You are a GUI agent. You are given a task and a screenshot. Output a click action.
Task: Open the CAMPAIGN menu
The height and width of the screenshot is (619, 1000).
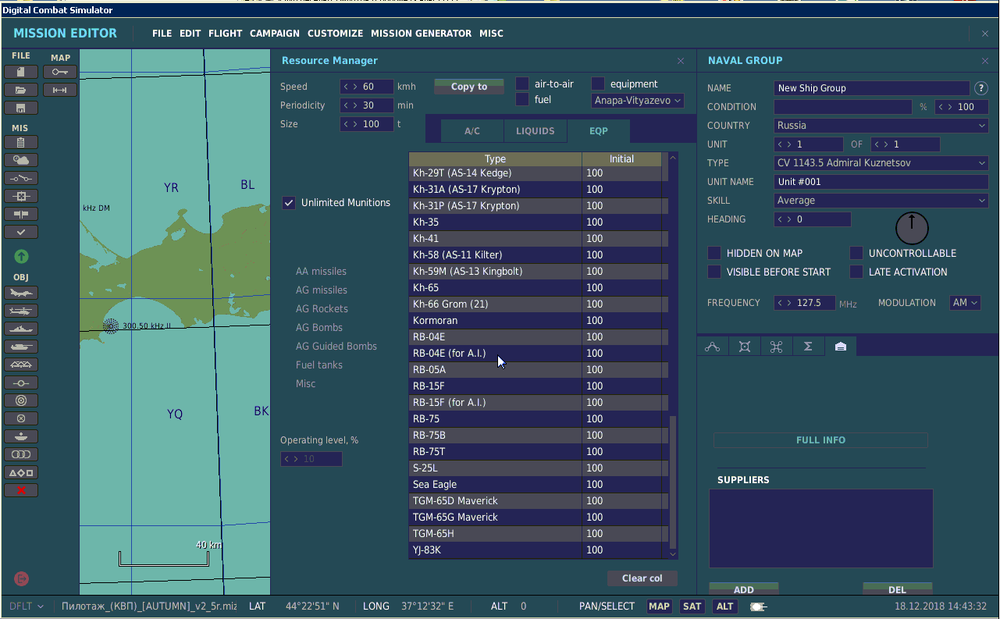274,33
